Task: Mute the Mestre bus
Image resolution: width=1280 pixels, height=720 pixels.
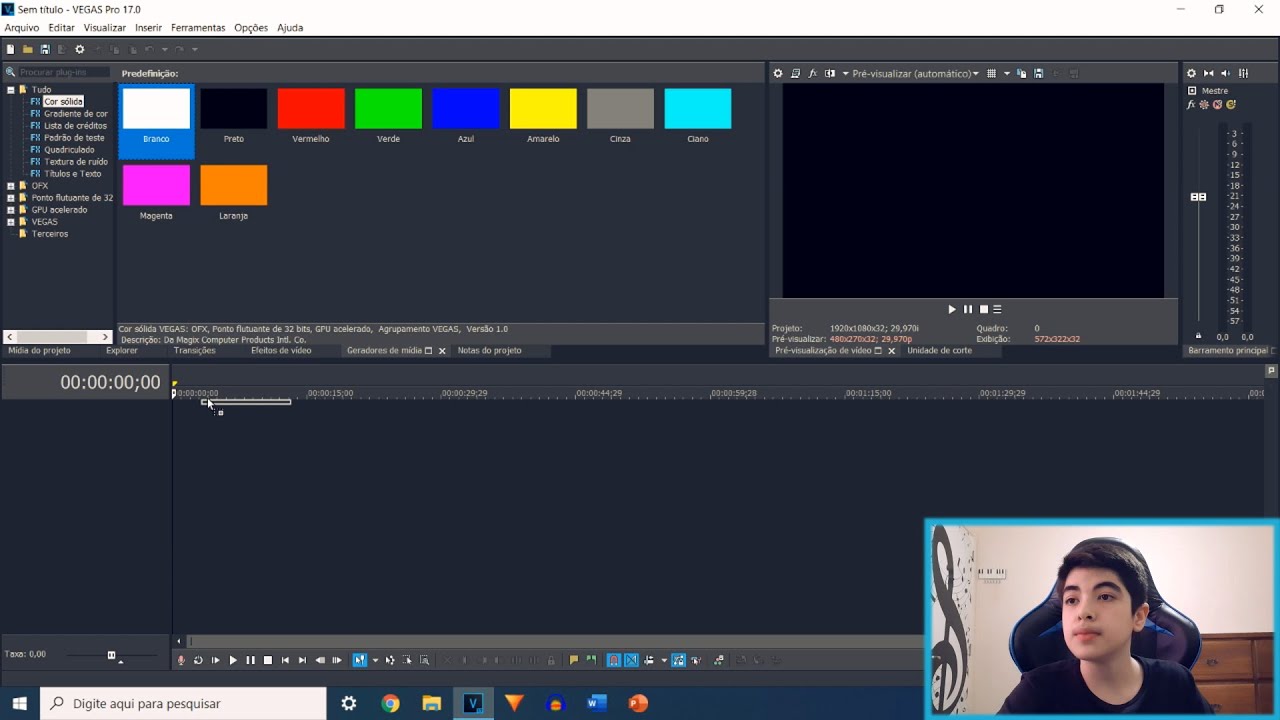Action: [x=1218, y=104]
